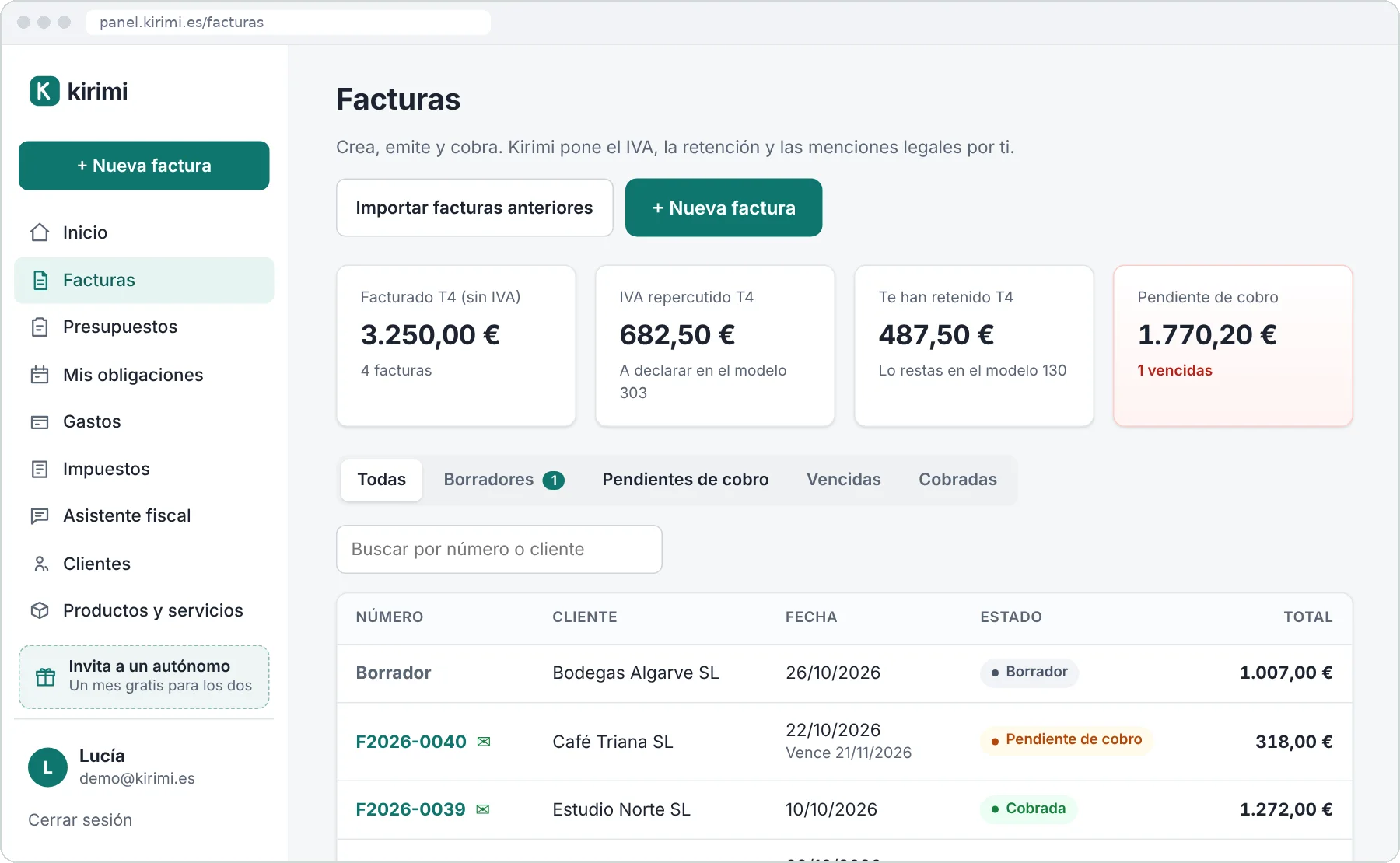Click Lucía's avatar circle

tap(47, 767)
